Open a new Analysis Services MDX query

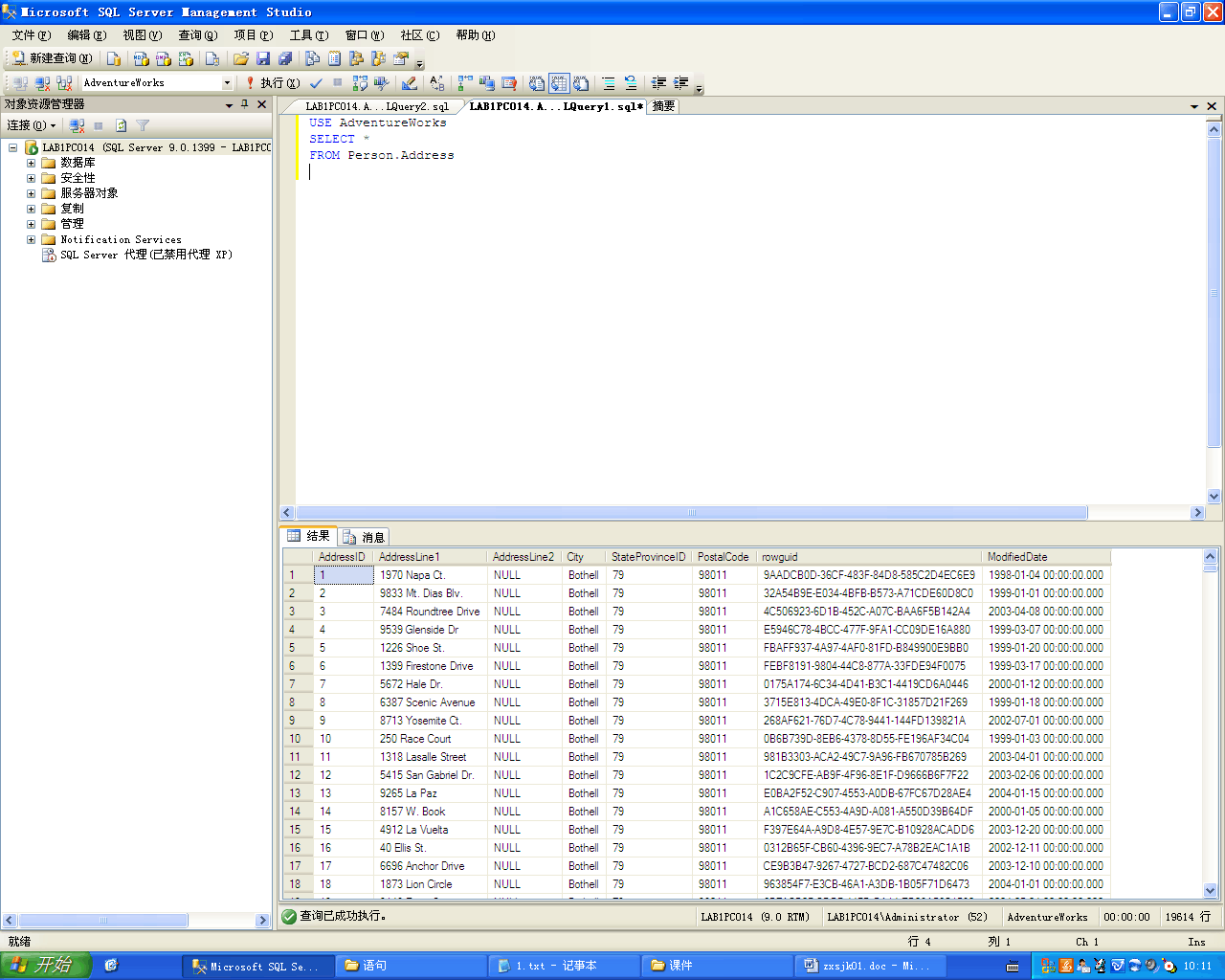141,58
